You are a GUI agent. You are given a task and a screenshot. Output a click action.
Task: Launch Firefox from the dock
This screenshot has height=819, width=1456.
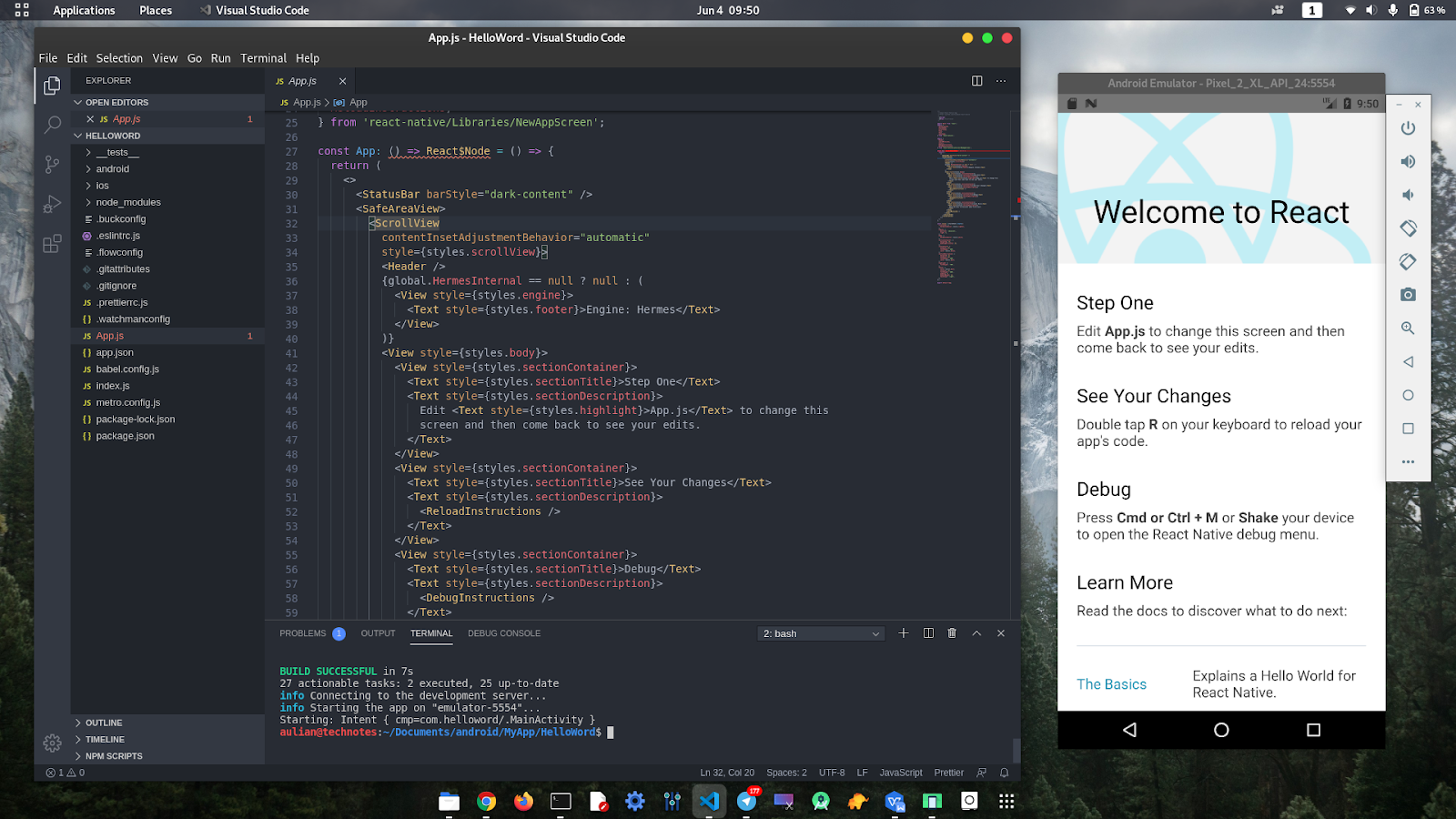[523, 801]
